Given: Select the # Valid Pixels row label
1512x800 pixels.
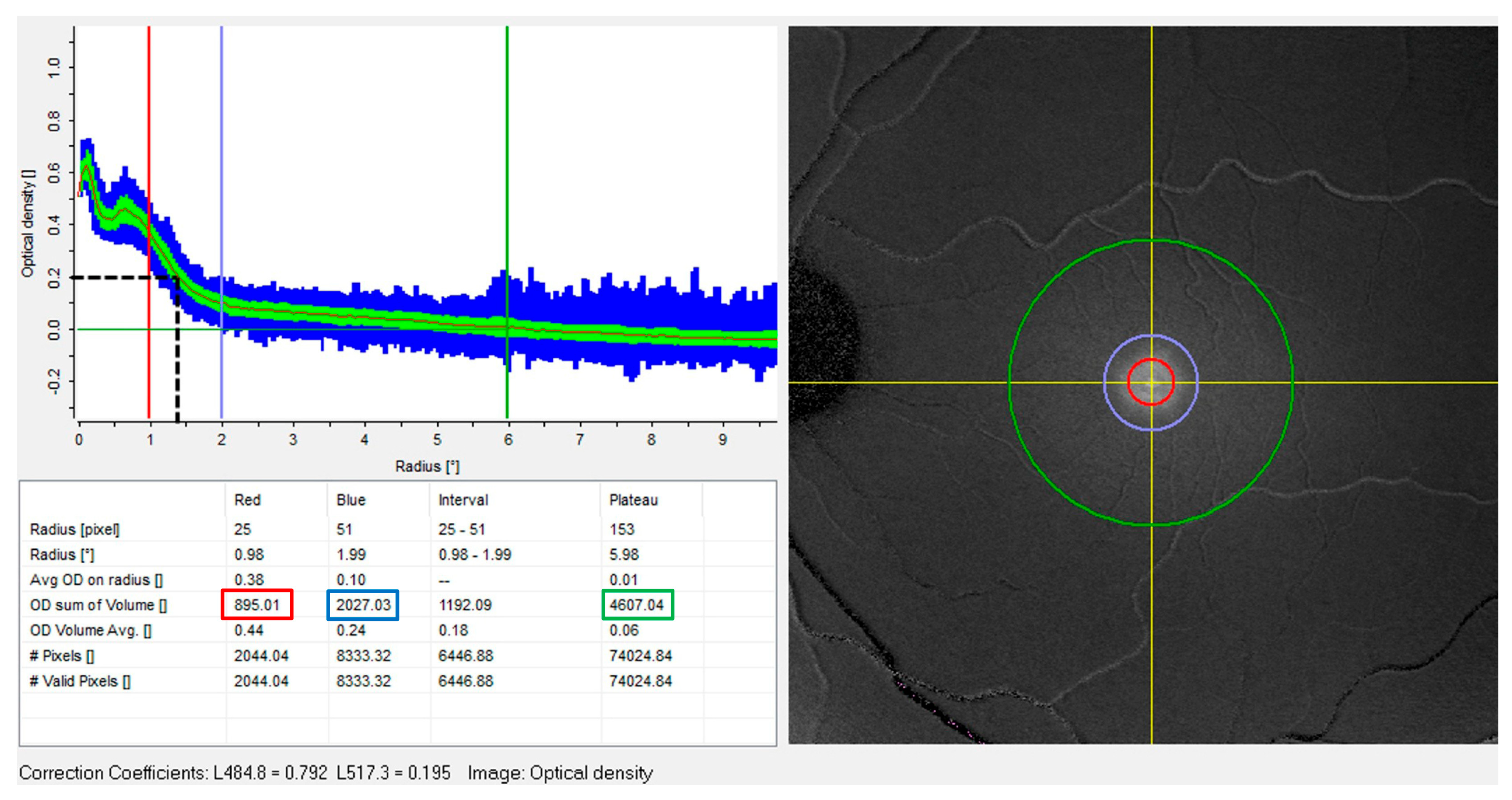Looking at the screenshot, I should tap(80, 681).
